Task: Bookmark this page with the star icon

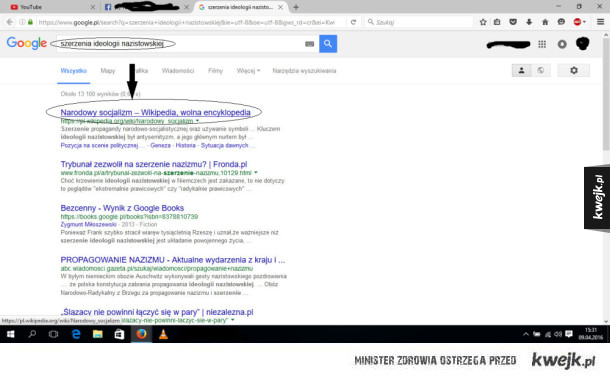Action: click(x=483, y=22)
